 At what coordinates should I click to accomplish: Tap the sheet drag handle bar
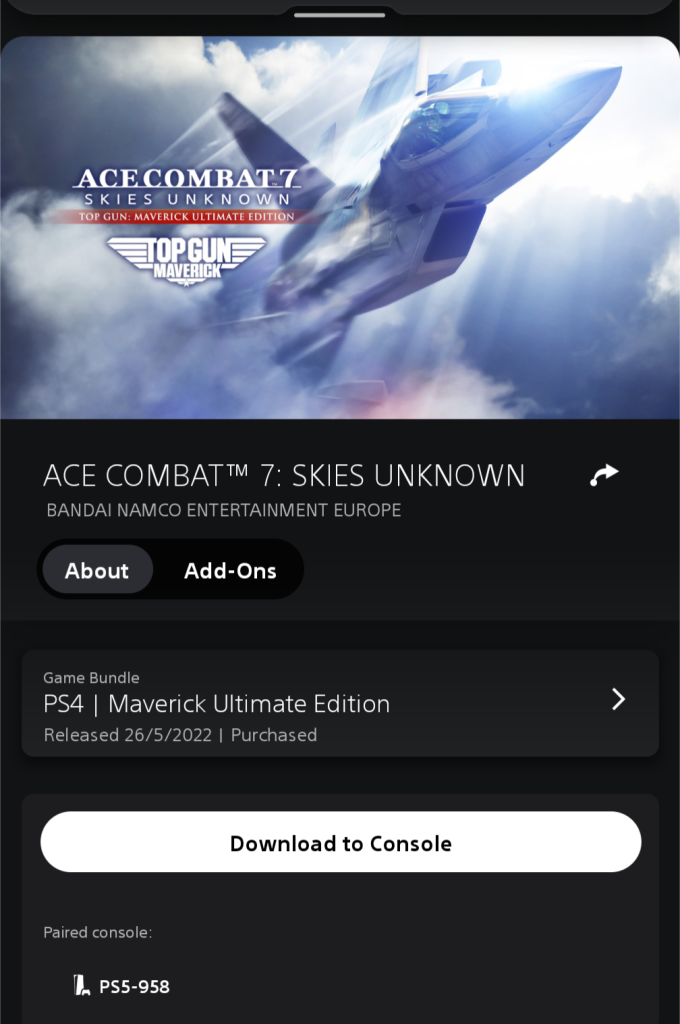pyautogui.click(x=340, y=15)
